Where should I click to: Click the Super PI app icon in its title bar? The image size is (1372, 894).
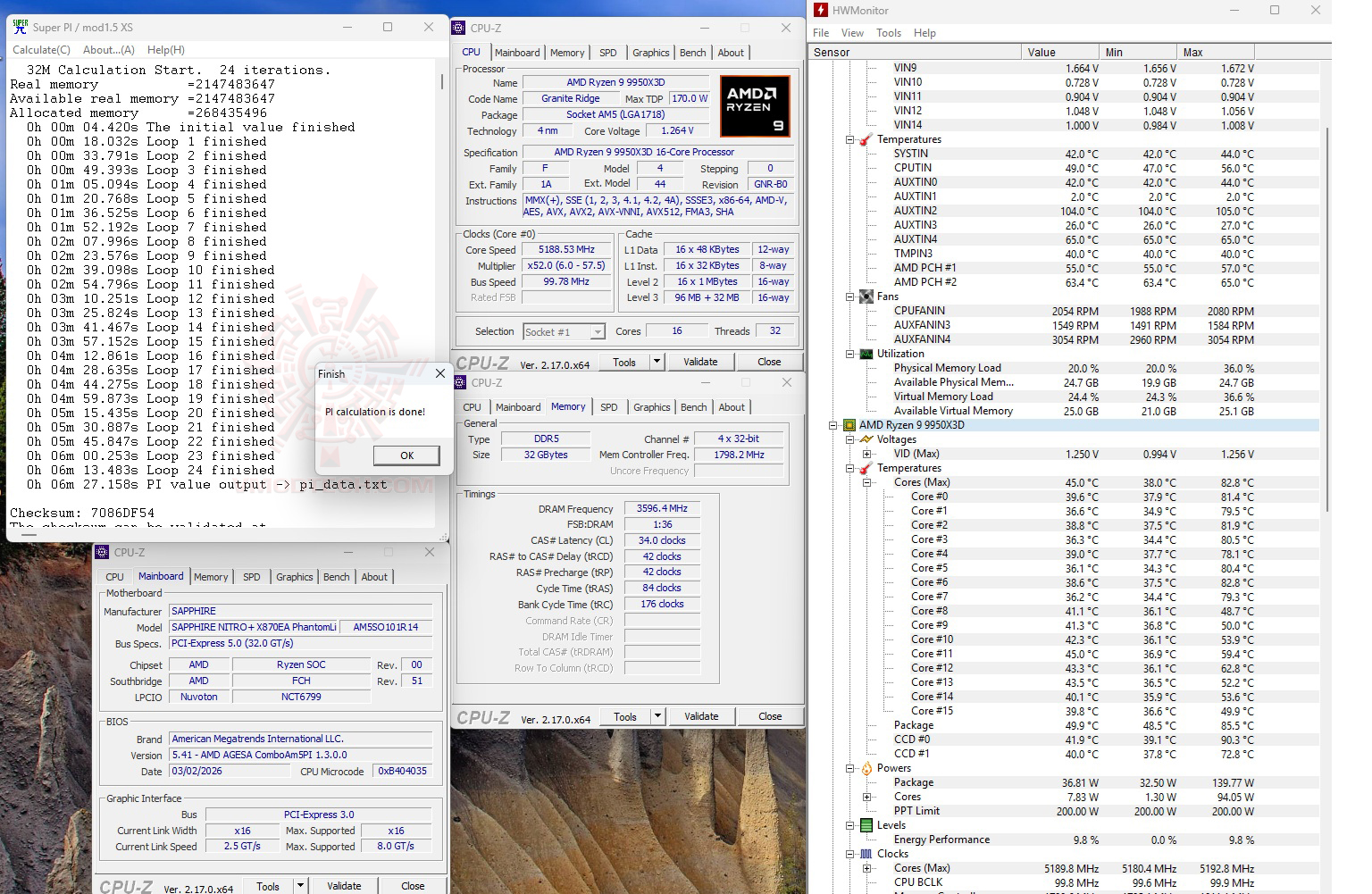pos(21,27)
